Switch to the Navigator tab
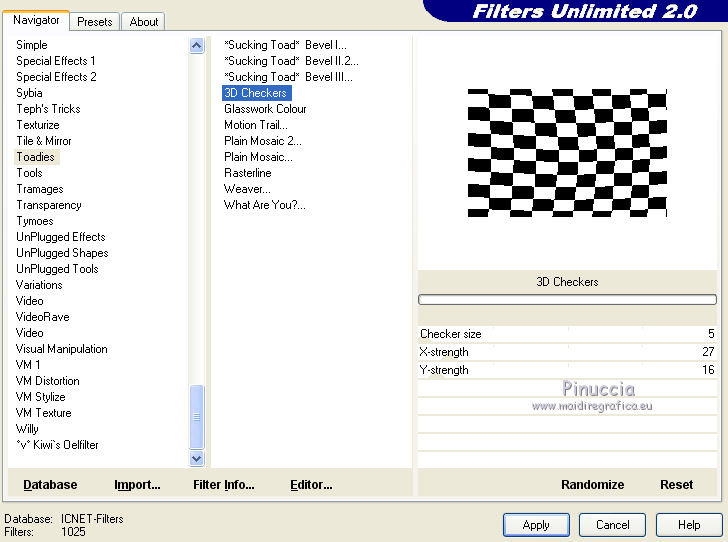Viewport: 728px width, 542px height. 36,20
